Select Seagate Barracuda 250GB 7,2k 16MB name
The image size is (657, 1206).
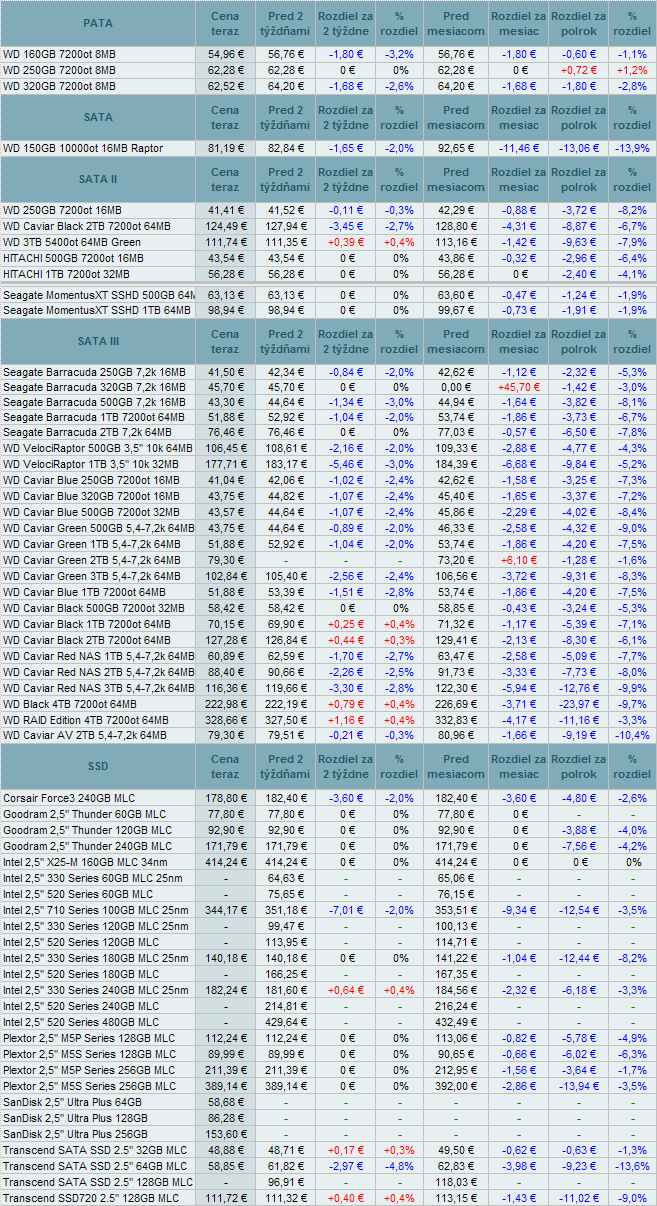94,372
